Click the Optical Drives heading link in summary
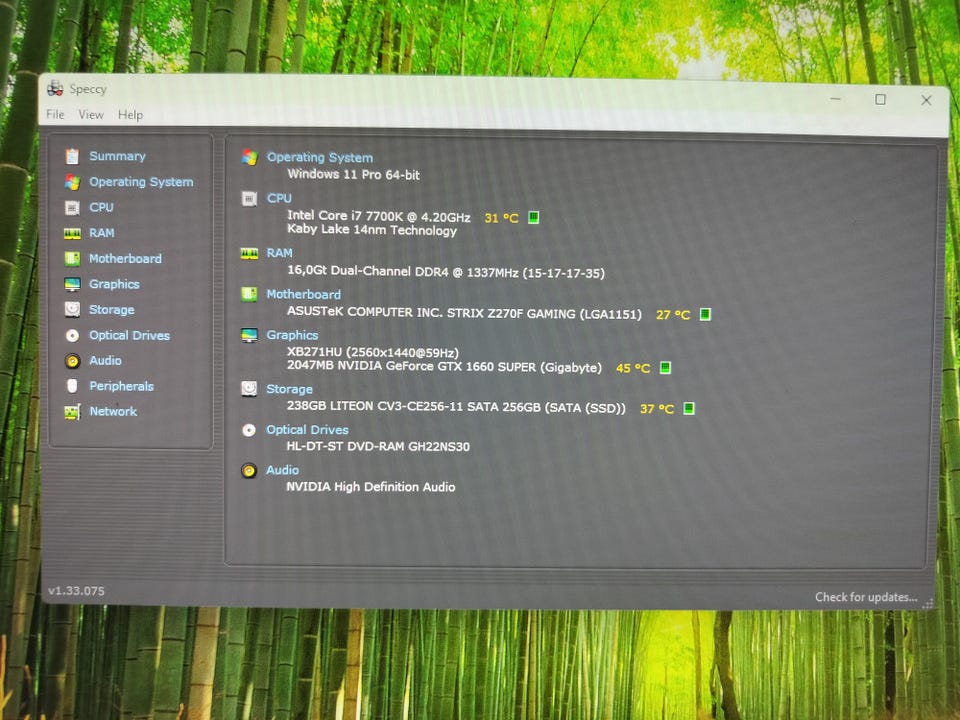The width and height of the screenshot is (960, 720). point(307,430)
